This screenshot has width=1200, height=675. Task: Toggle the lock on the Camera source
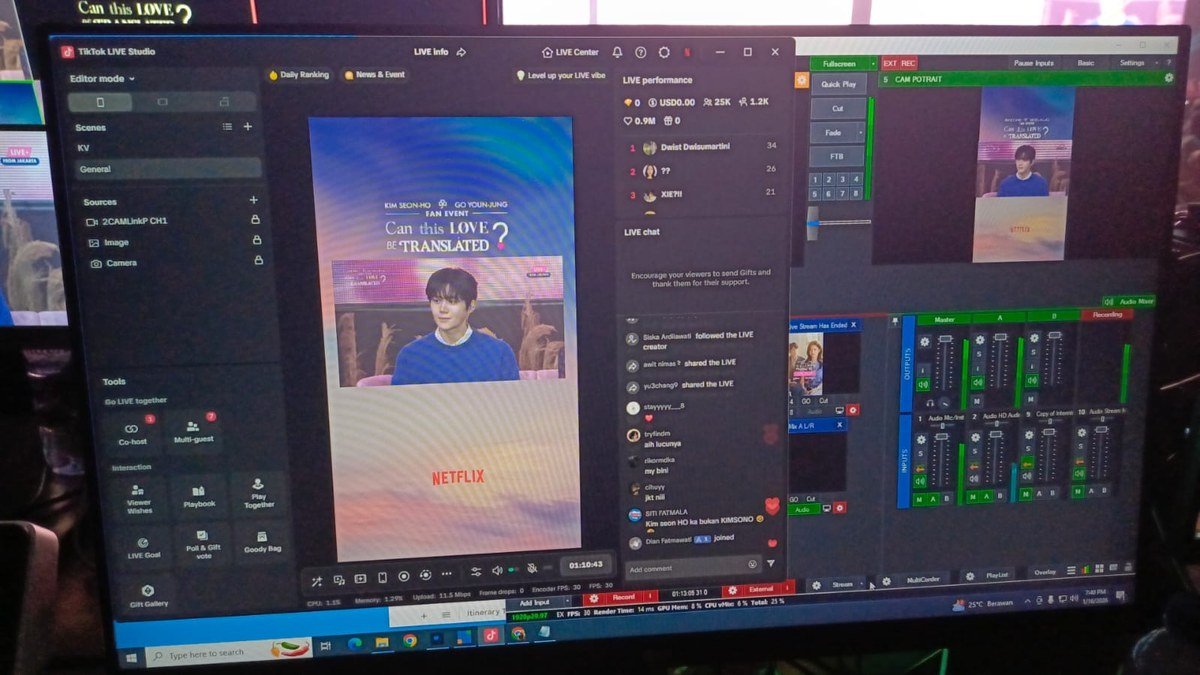258,260
